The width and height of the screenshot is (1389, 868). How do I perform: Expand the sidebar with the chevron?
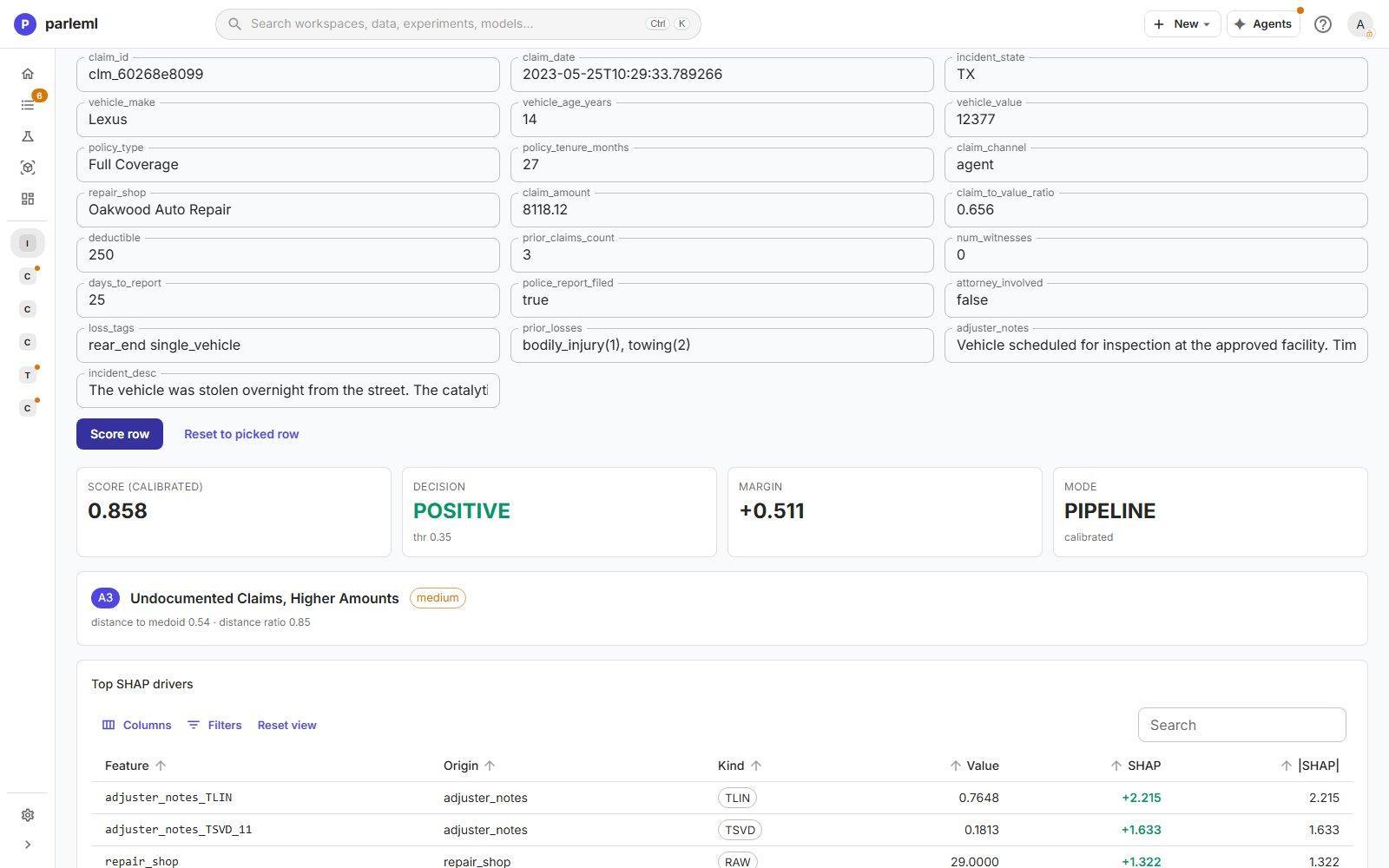(28, 845)
